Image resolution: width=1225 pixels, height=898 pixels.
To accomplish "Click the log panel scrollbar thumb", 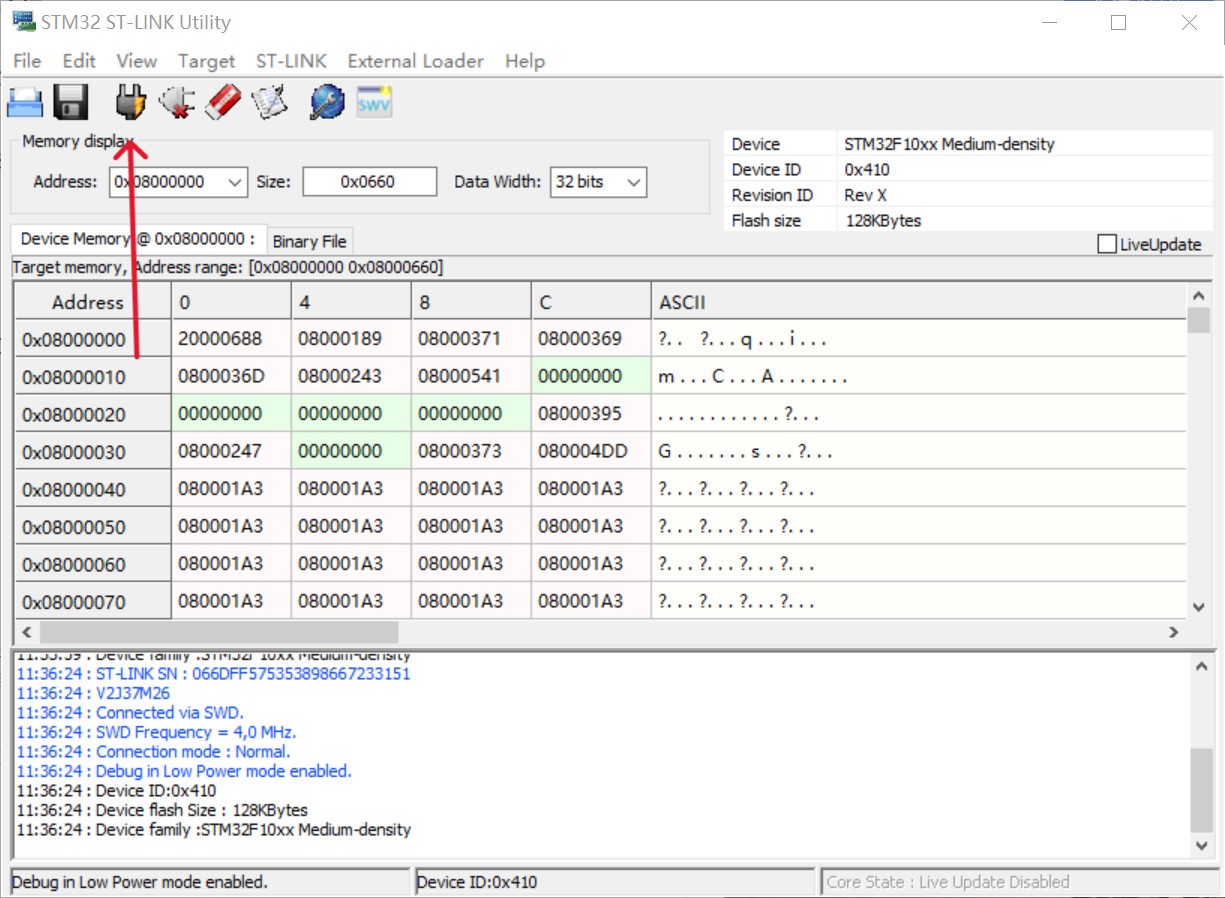I will click(x=1202, y=790).
